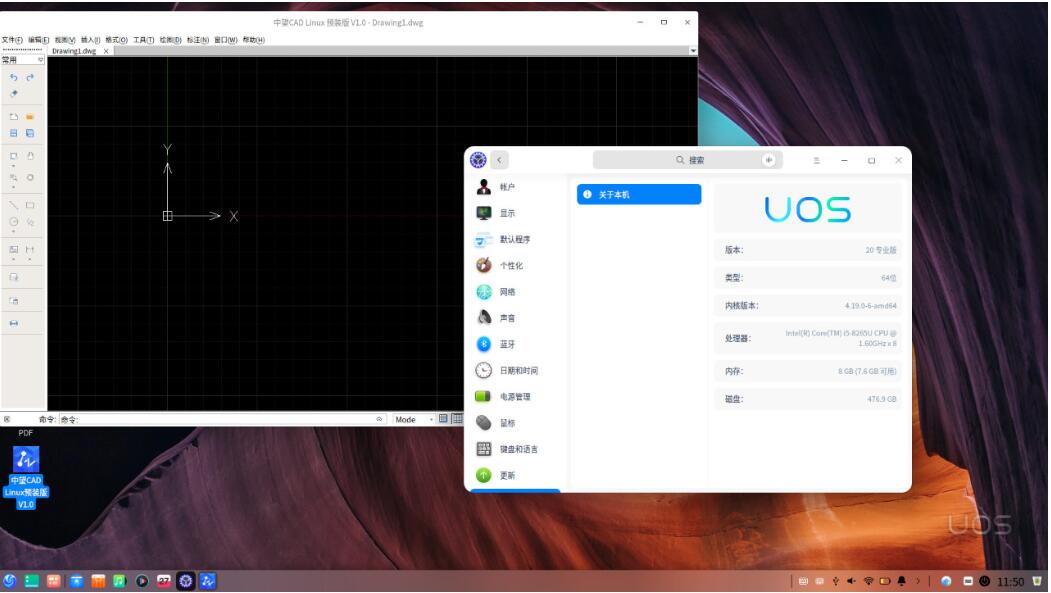Viewport: 1051px width, 593px height.
Task: Open the music app in the taskbar
Action: (119, 581)
